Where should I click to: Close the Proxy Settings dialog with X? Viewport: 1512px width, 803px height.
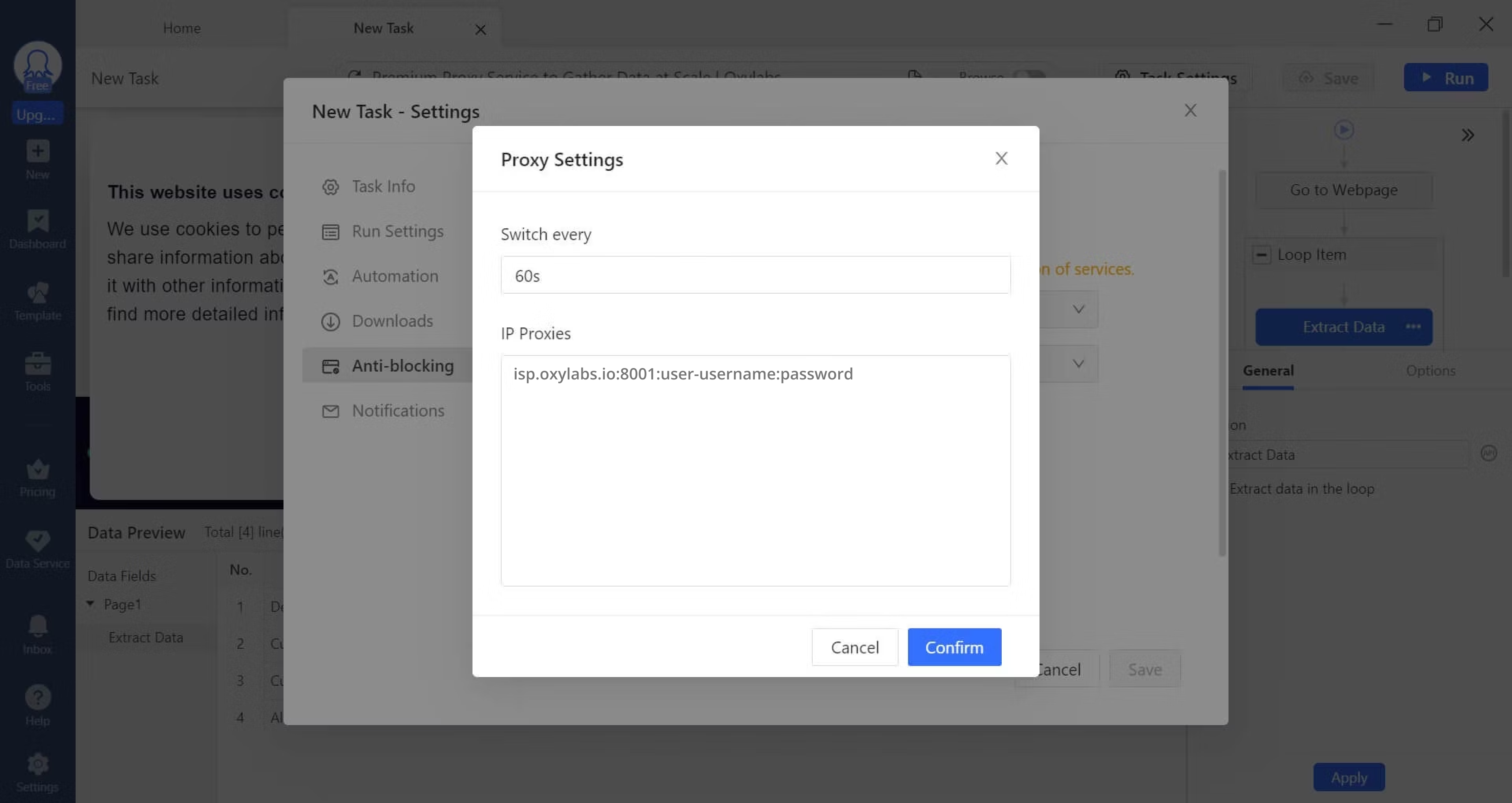[x=1001, y=159]
